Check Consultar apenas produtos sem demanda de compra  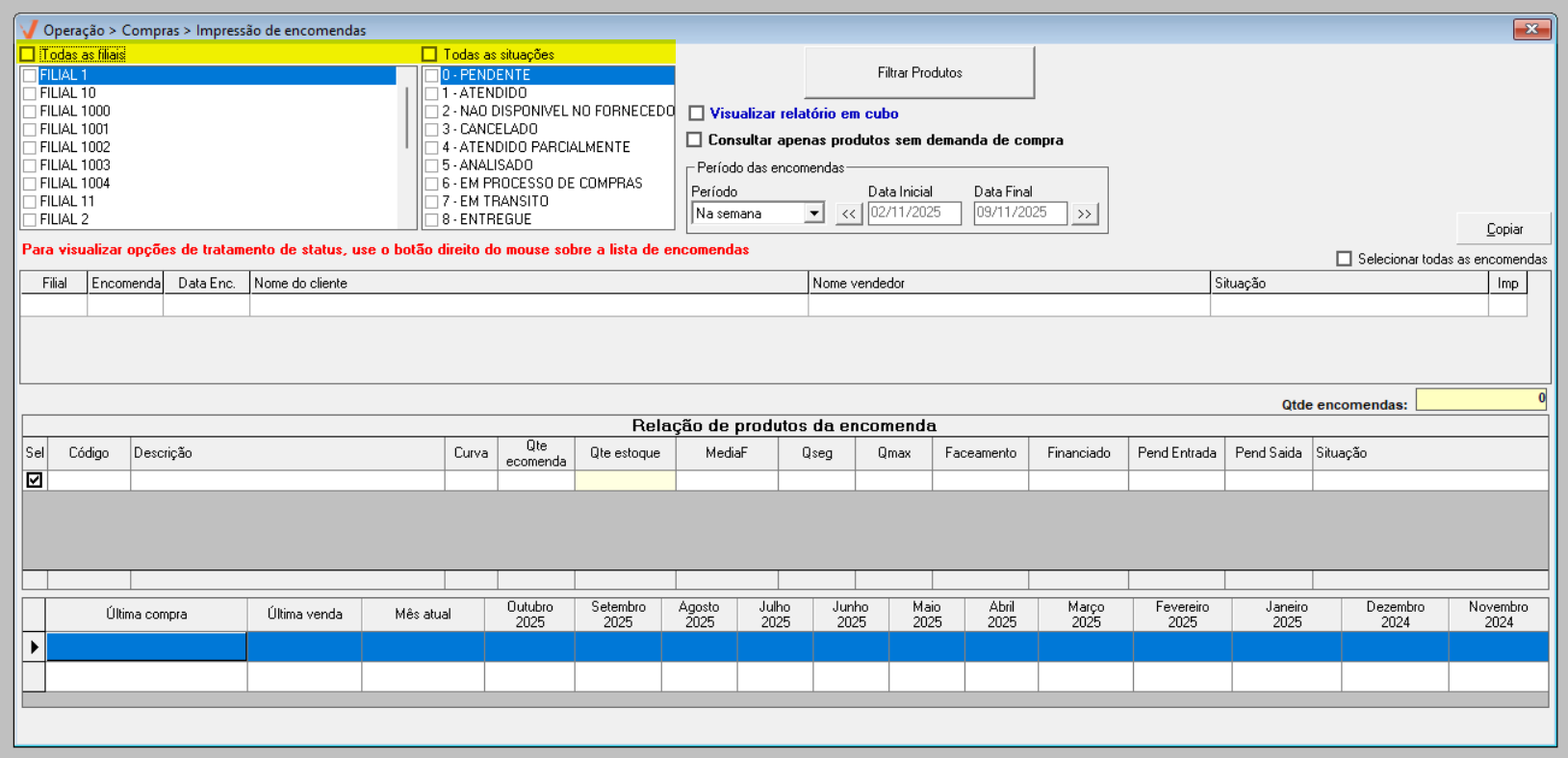pos(694,140)
